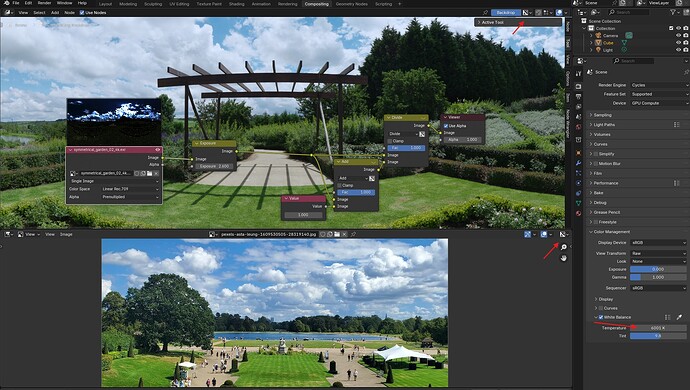Viewport: 690px width, 390px height.
Task: Pin the Scene properties panel
Action: [x=686, y=72]
